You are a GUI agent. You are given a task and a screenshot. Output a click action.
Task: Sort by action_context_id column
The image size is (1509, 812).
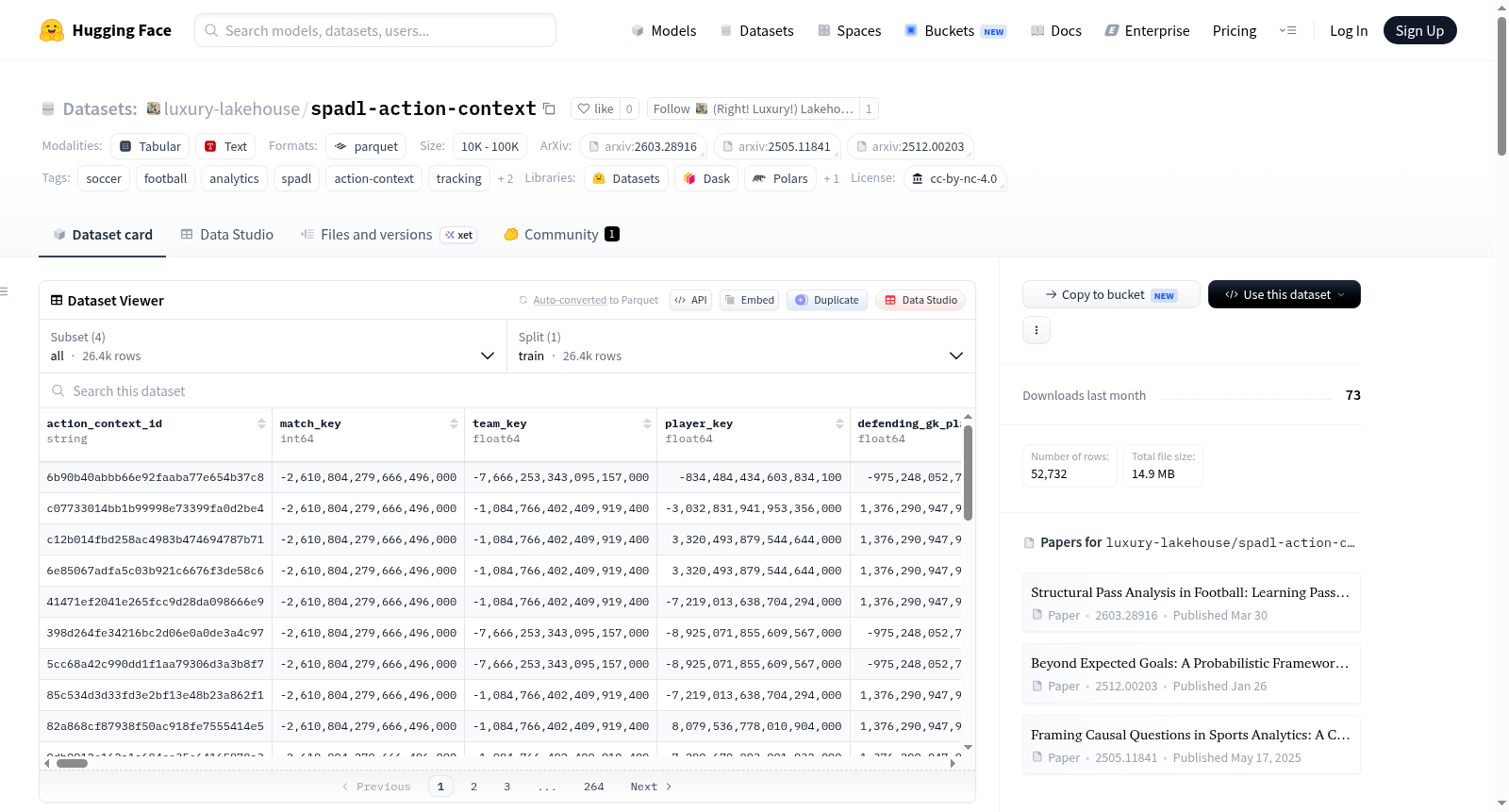[x=261, y=424]
